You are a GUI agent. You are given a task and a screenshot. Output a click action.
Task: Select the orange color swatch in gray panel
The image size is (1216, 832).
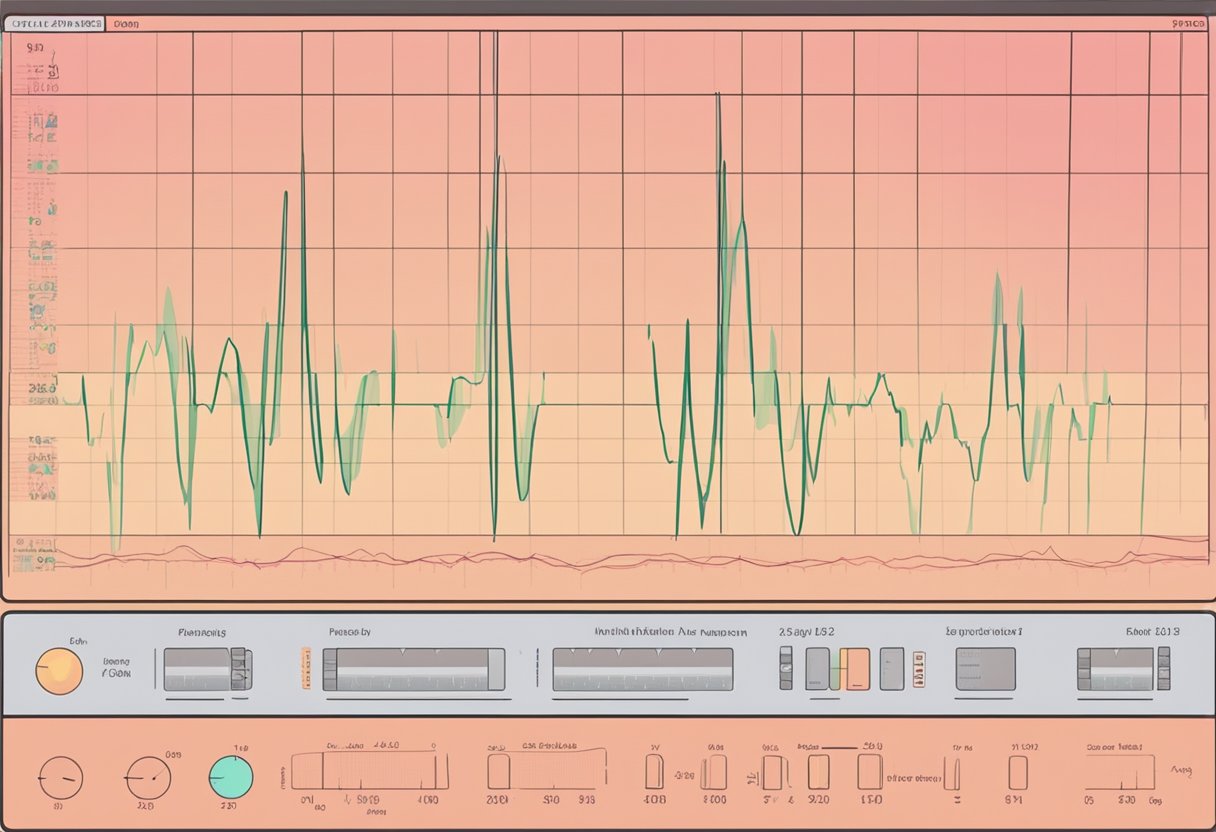click(x=856, y=669)
